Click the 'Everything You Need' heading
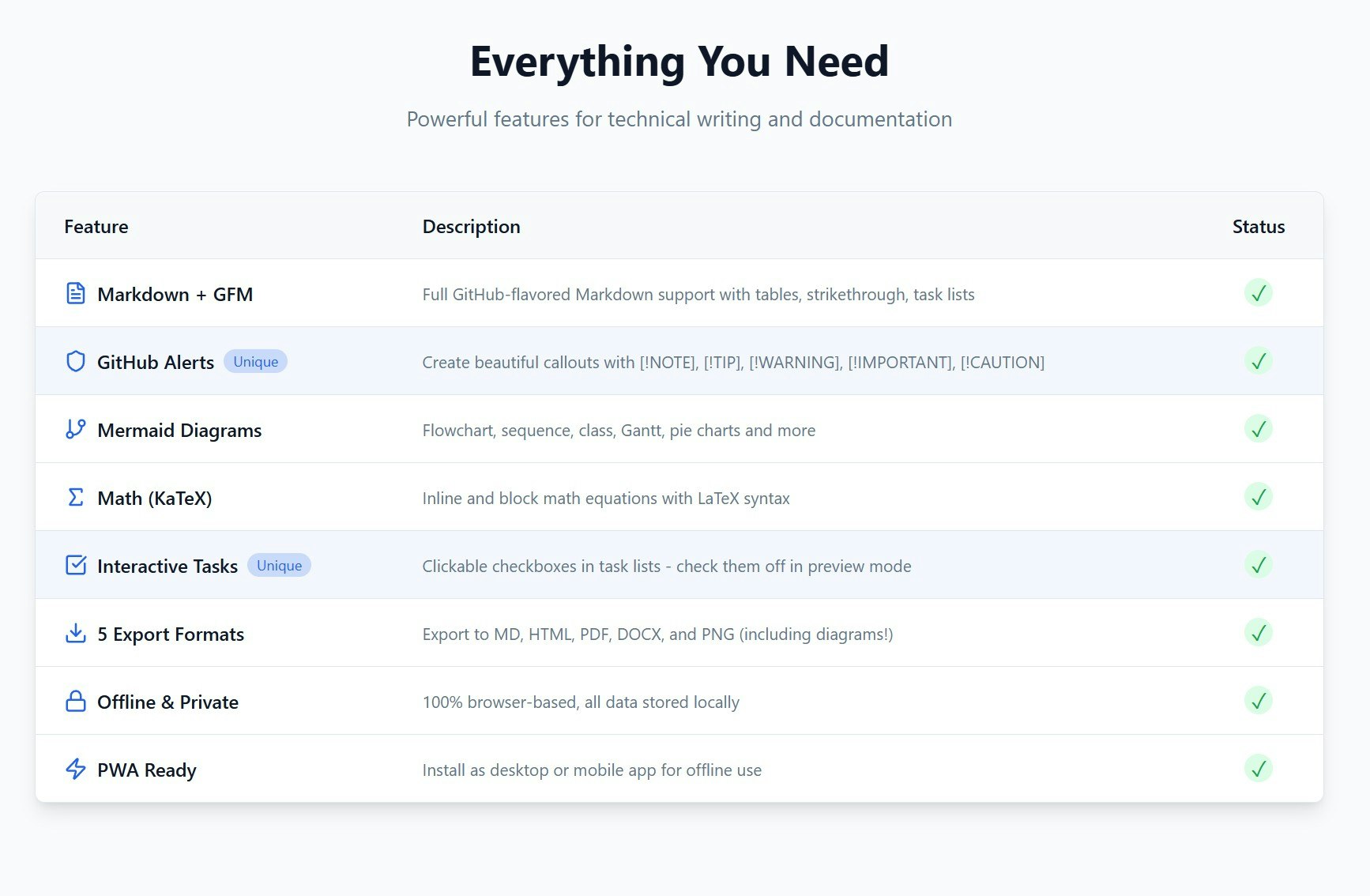The height and width of the screenshot is (896, 1370). click(679, 62)
